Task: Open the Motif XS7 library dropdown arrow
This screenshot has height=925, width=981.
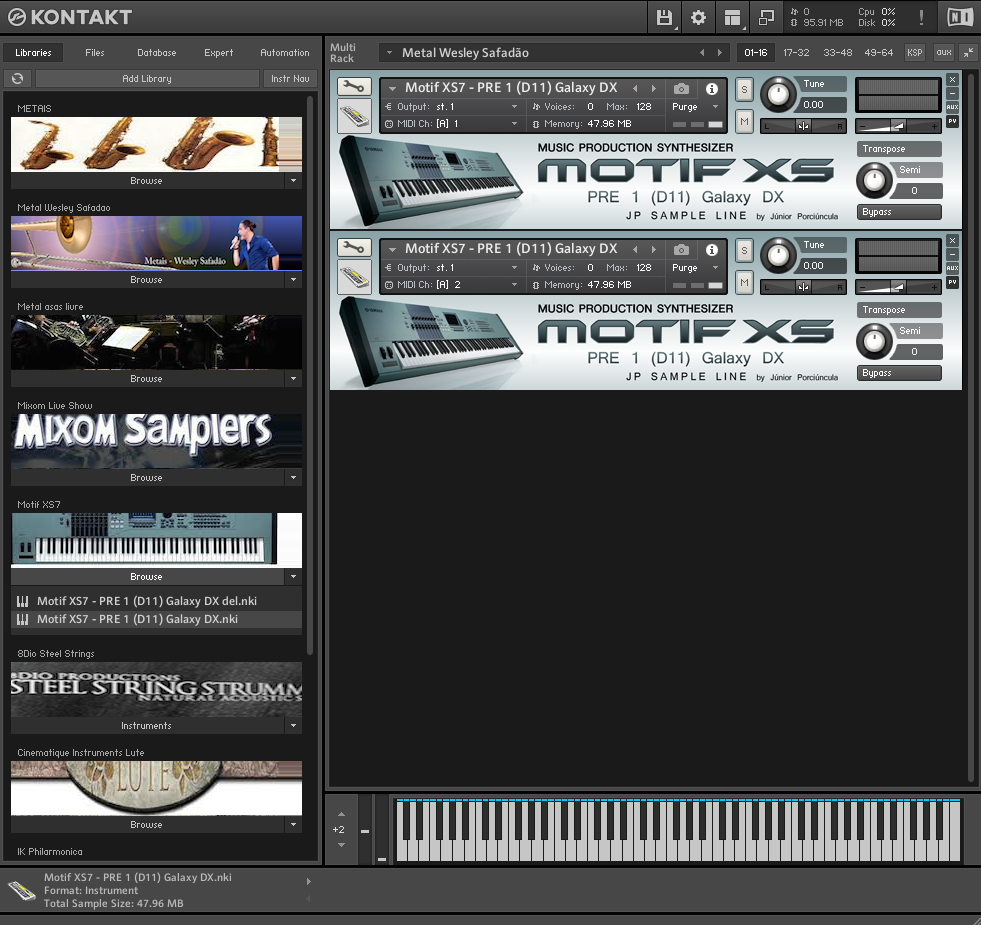Action: coord(293,577)
